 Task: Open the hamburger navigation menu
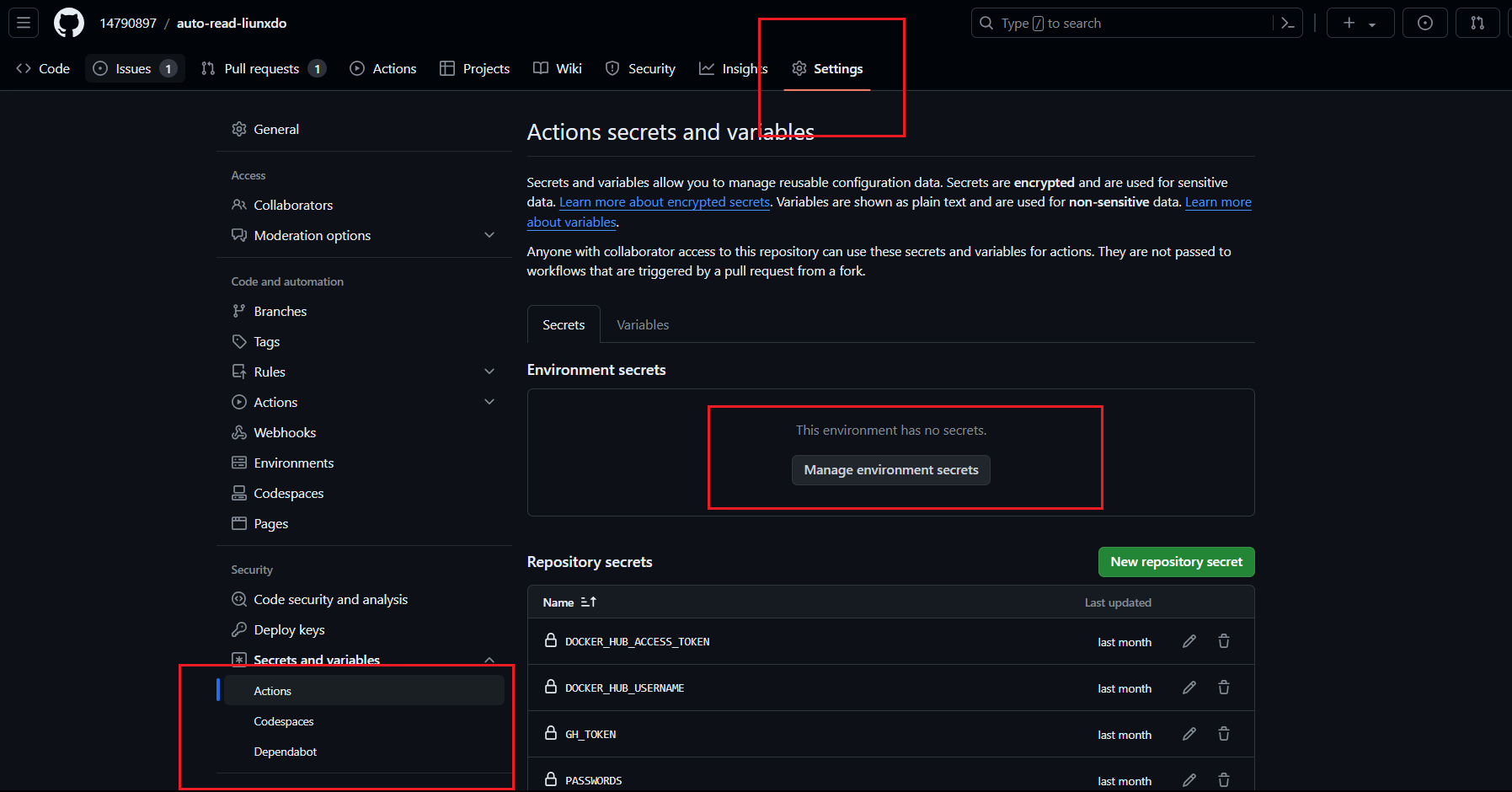point(24,23)
